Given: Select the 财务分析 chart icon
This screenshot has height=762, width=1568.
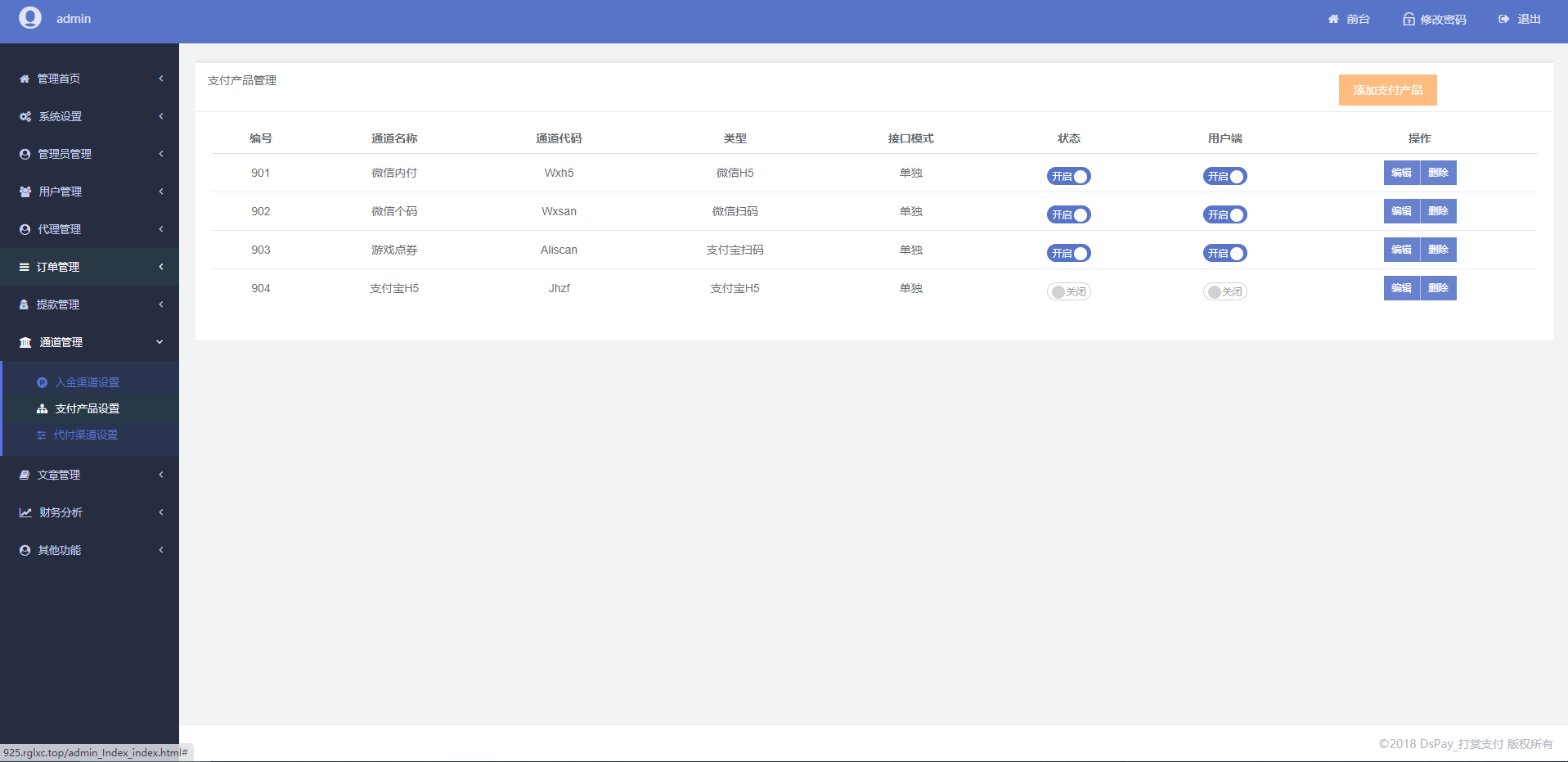Looking at the screenshot, I should [x=24, y=512].
